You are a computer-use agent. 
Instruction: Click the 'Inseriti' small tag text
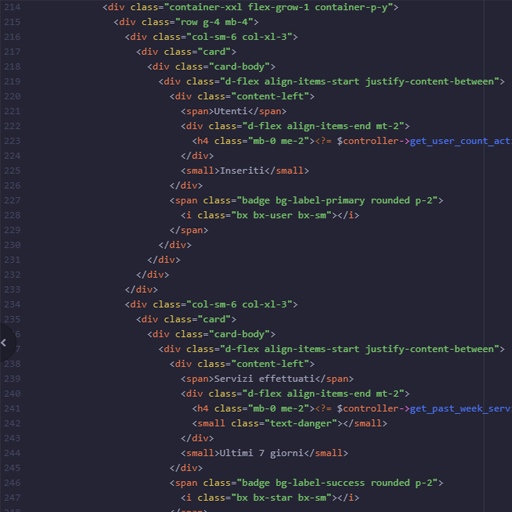242,171
